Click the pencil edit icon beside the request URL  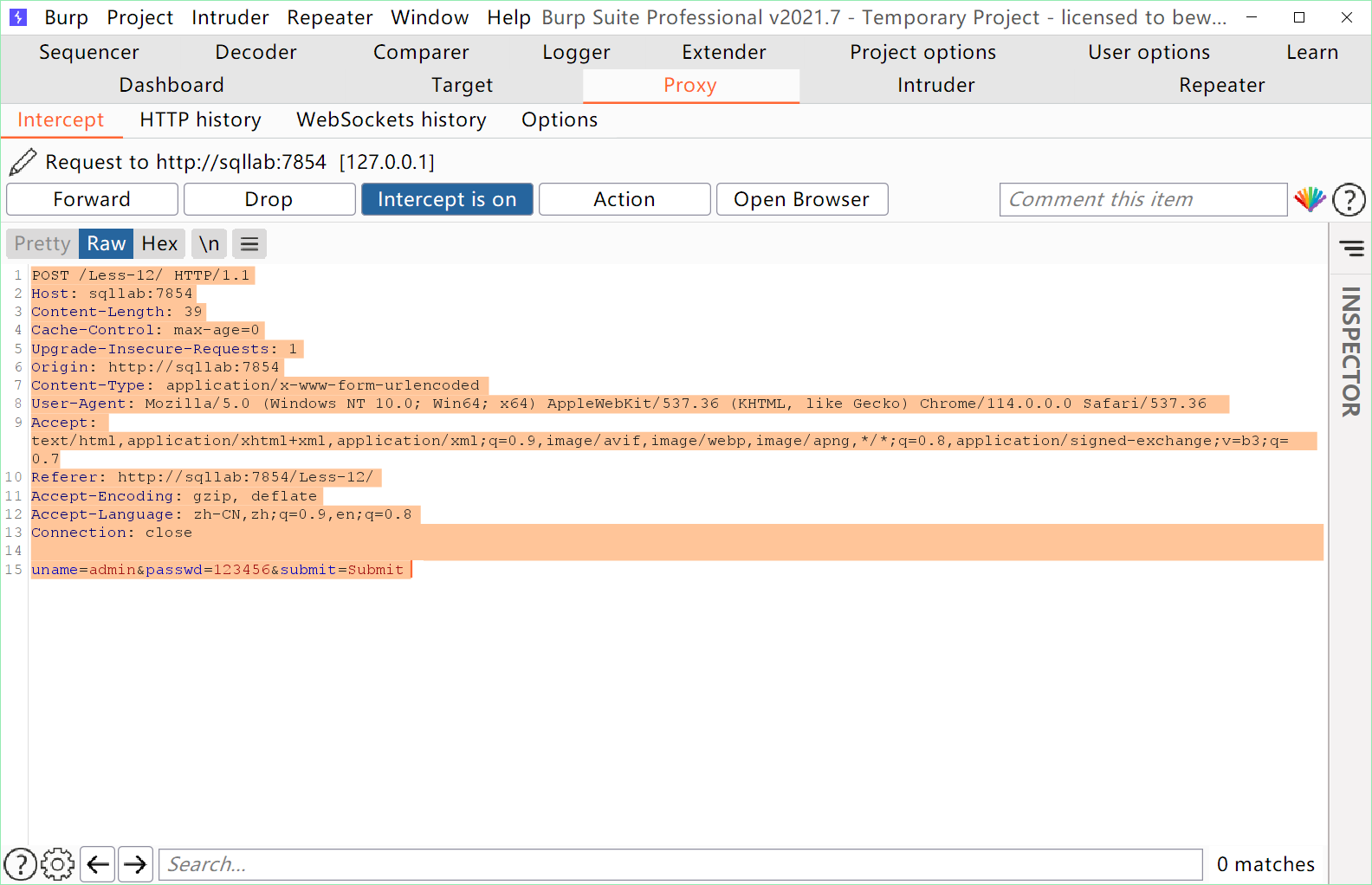click(x=23, y=162)
